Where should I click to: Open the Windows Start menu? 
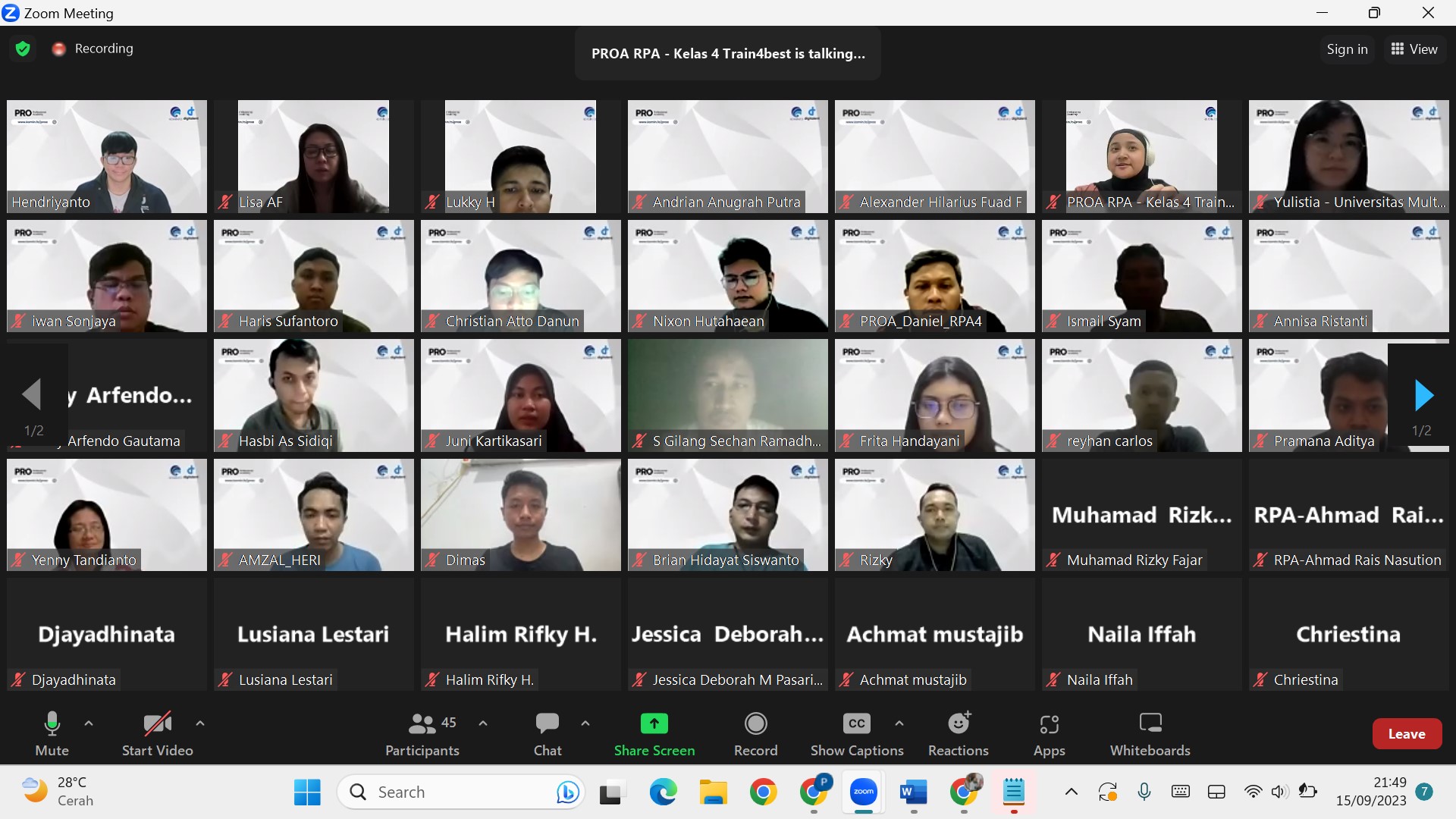306,791
